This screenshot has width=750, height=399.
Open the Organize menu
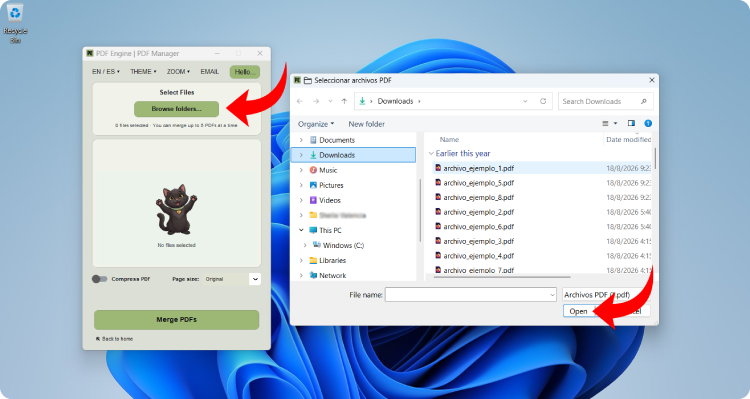click(x=316, y=124)
